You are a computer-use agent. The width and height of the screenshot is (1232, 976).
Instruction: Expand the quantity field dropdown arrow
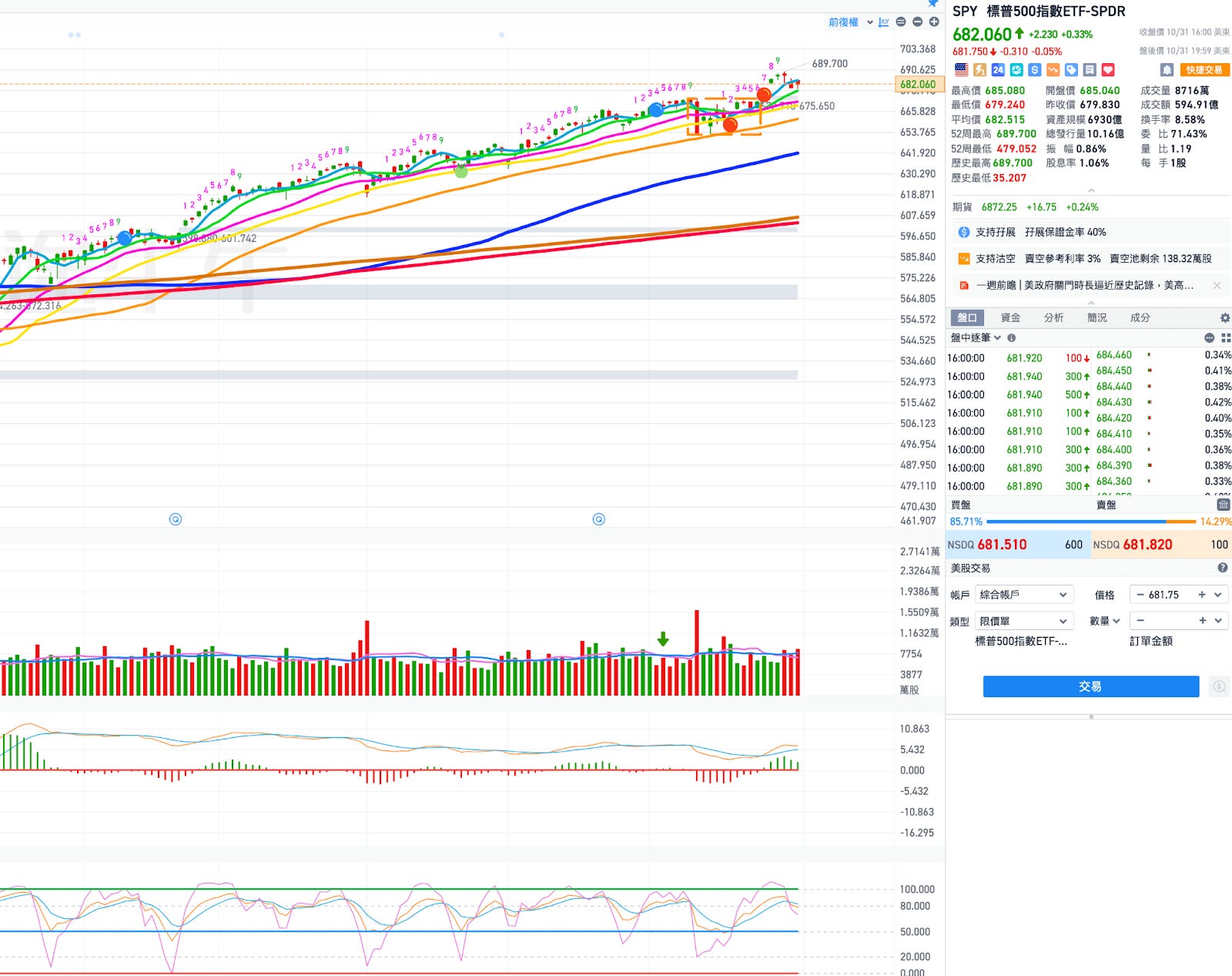1218,621
